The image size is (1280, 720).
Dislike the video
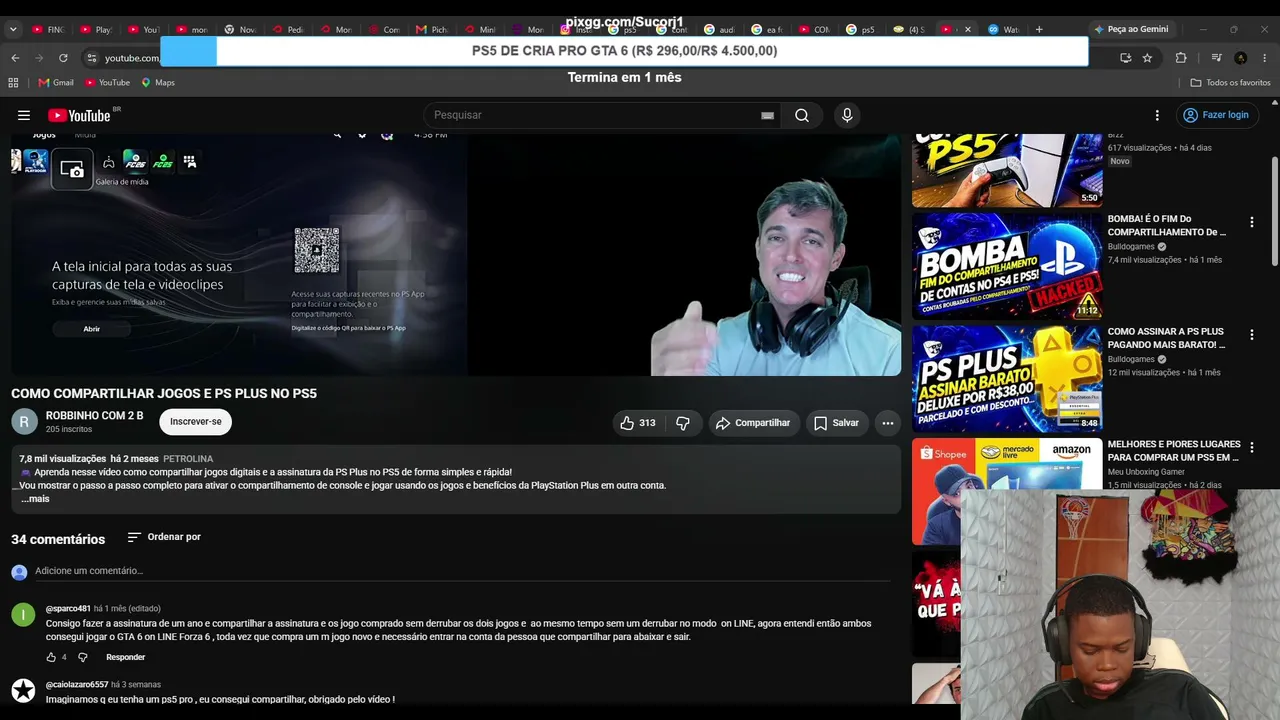point(683,423)
